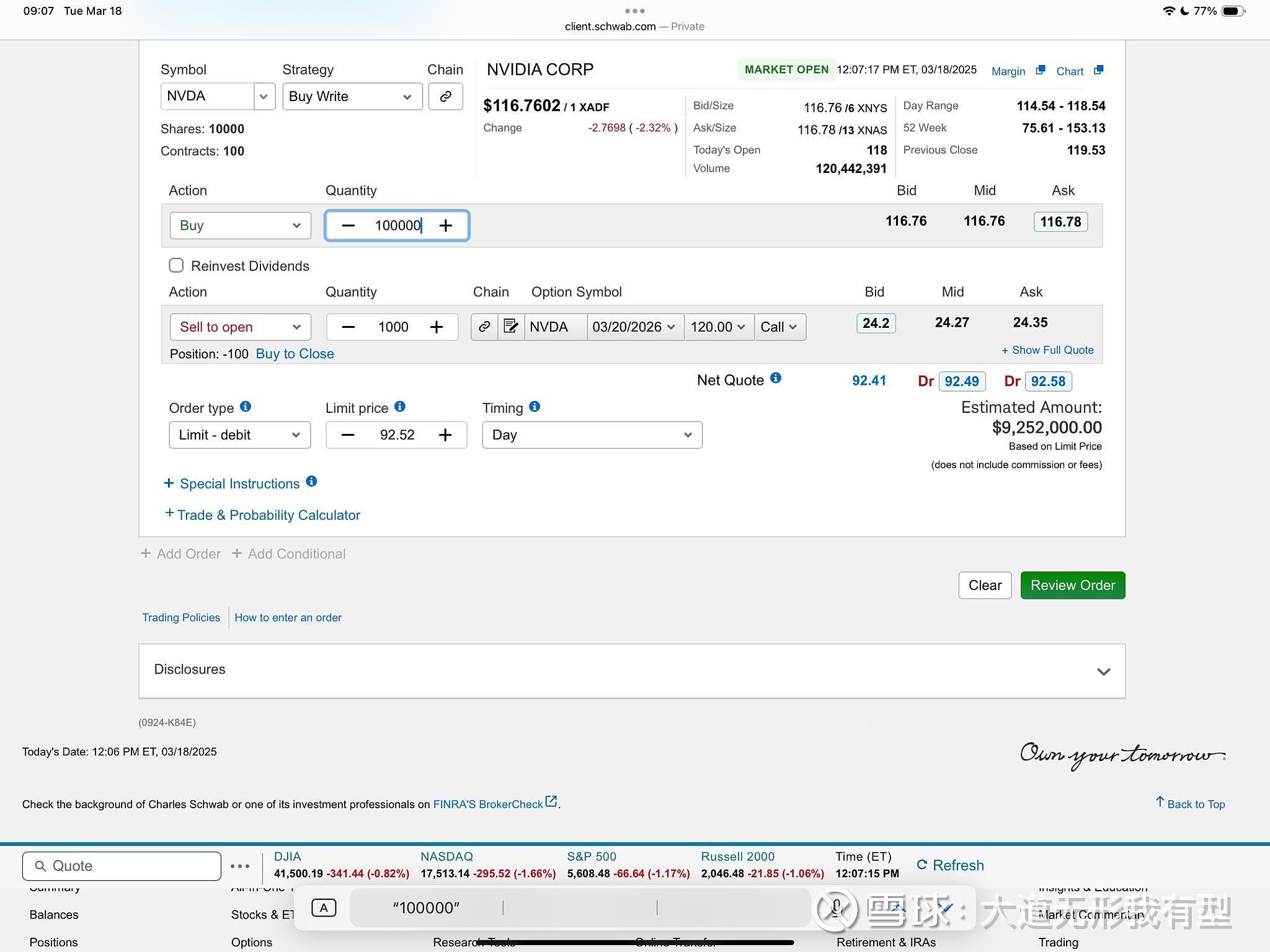The height and width of the screenshot is (952, 1270).
Task: Click option row chain link icon
Action: click(484, 327)
